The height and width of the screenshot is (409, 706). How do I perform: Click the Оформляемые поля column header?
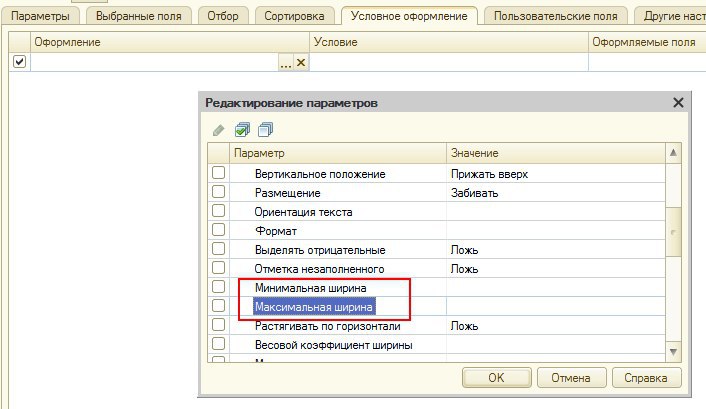pos(647,42)
